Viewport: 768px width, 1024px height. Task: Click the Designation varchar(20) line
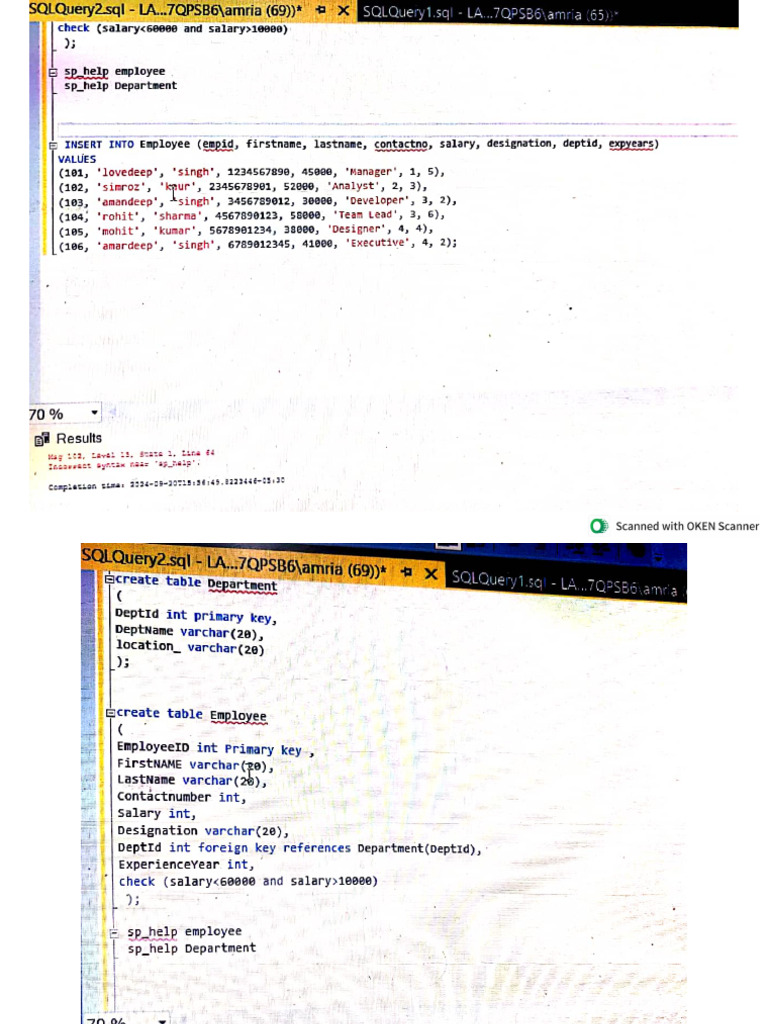point(203,831)
